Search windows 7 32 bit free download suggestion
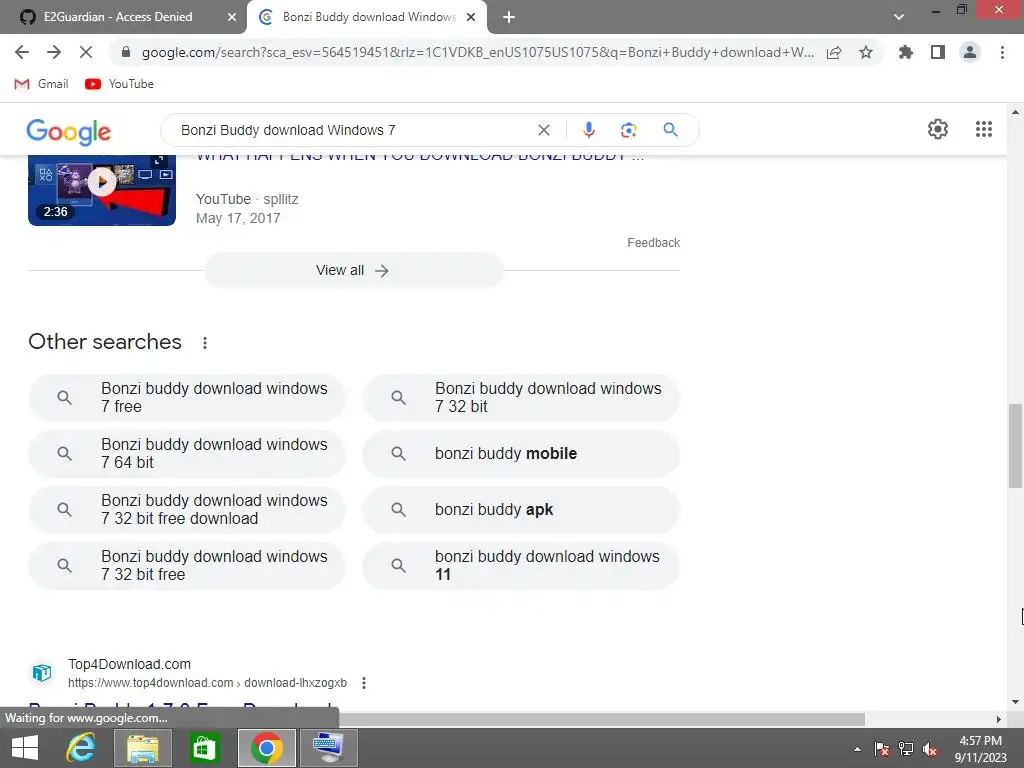The image size is (1024, 768). 187,509
